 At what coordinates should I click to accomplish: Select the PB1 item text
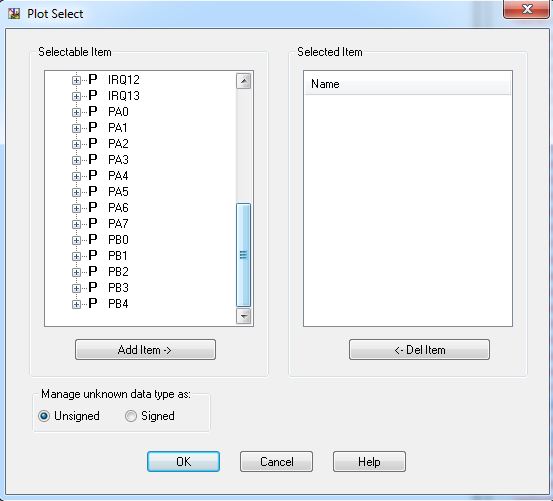pyautogui.click(x=118, y=256)
